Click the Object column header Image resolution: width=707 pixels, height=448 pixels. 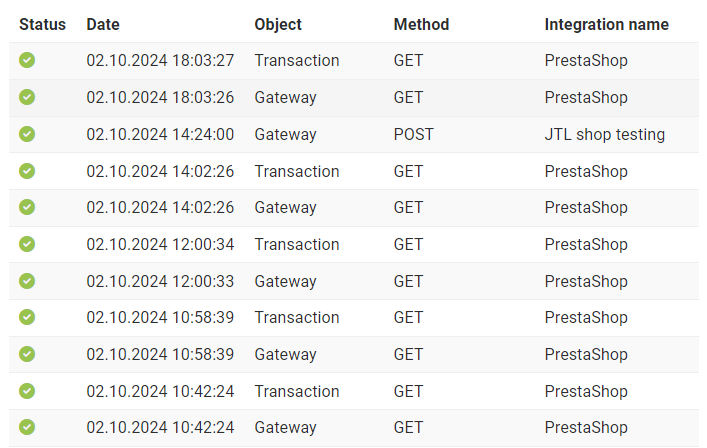[278, 24]
